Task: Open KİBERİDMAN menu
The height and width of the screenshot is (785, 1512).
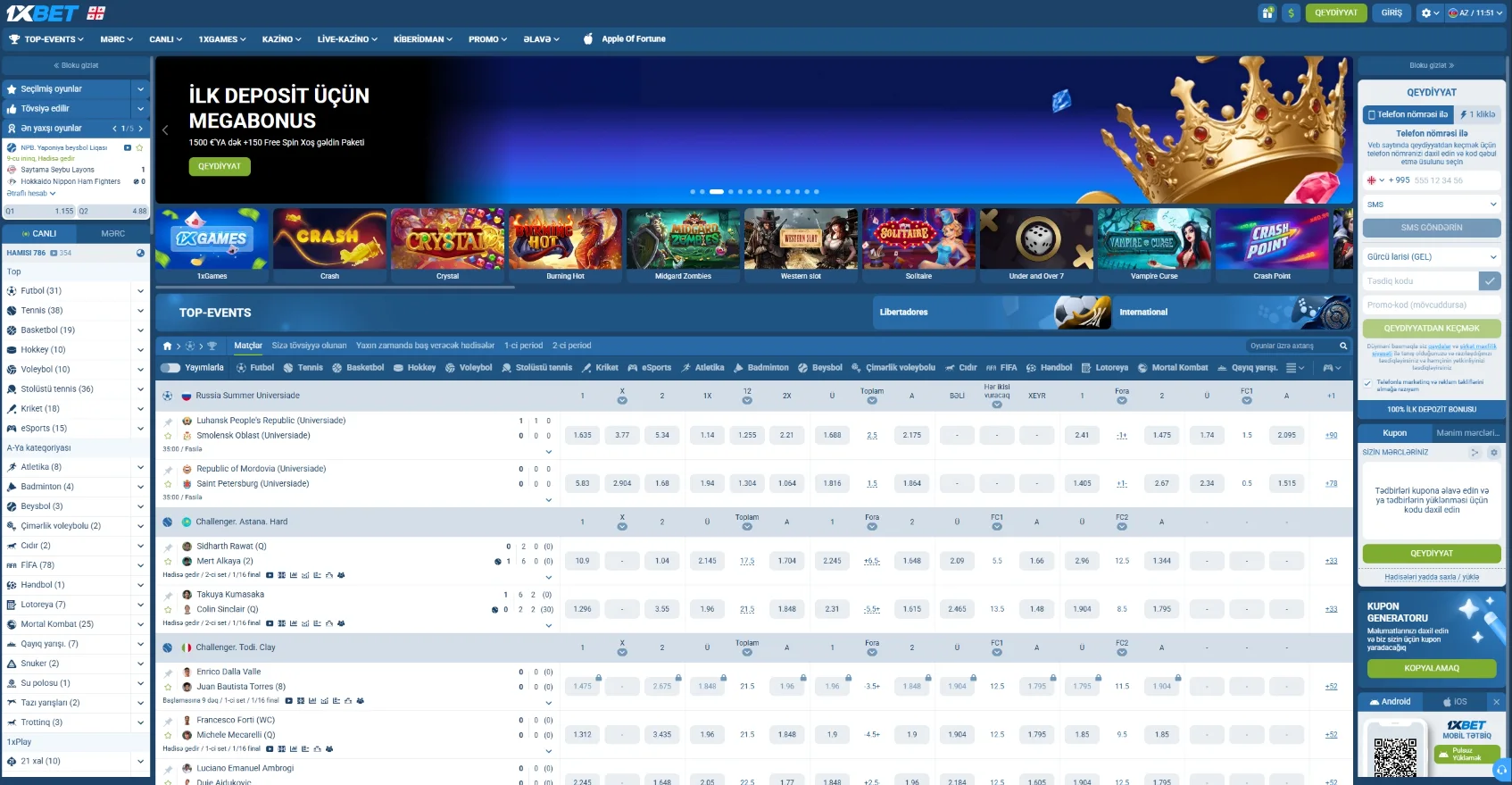Action: [423, 39]
